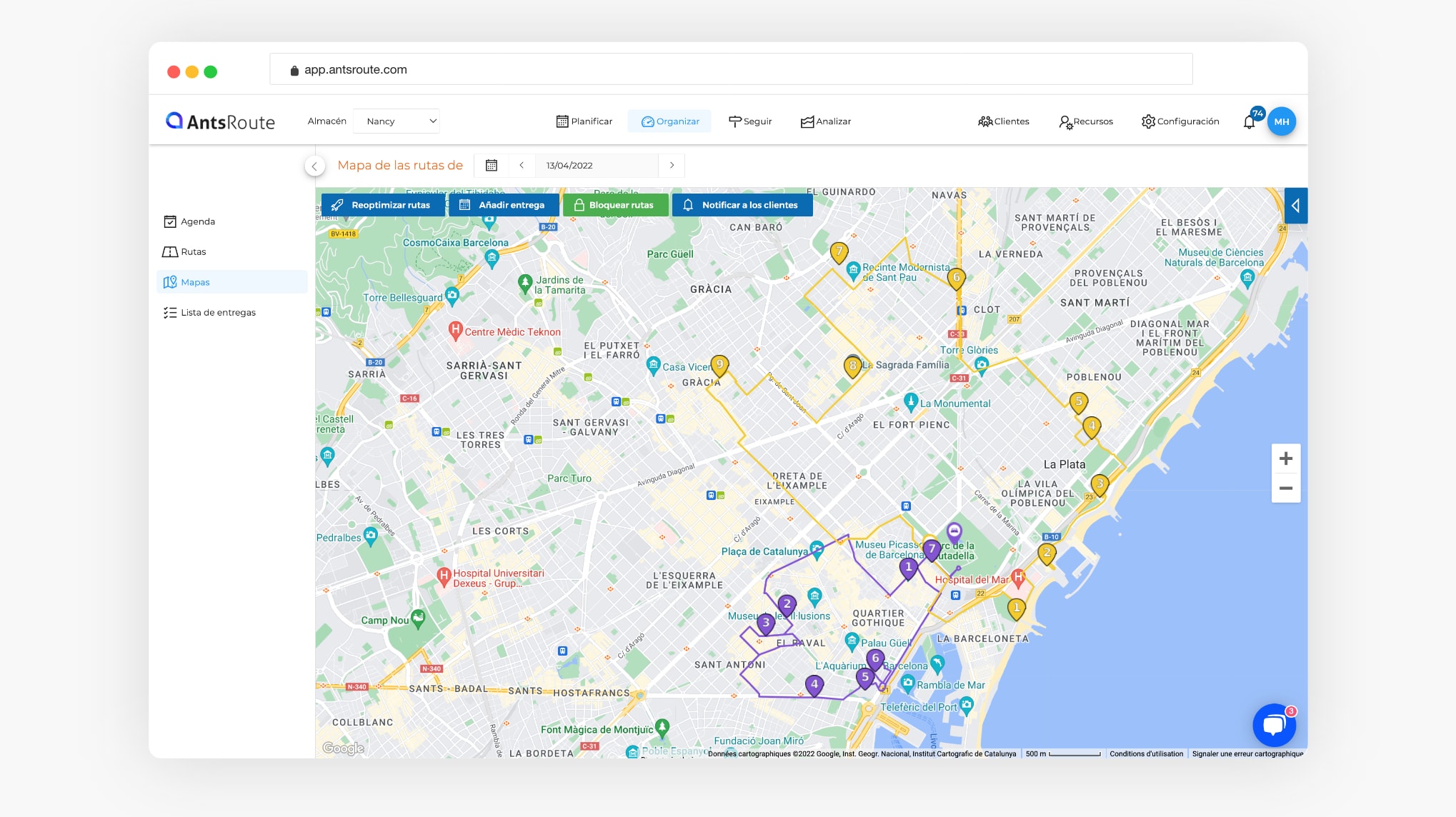Select purple stop 3 marker
This screenshot has height=817, width=1456.
766,624
